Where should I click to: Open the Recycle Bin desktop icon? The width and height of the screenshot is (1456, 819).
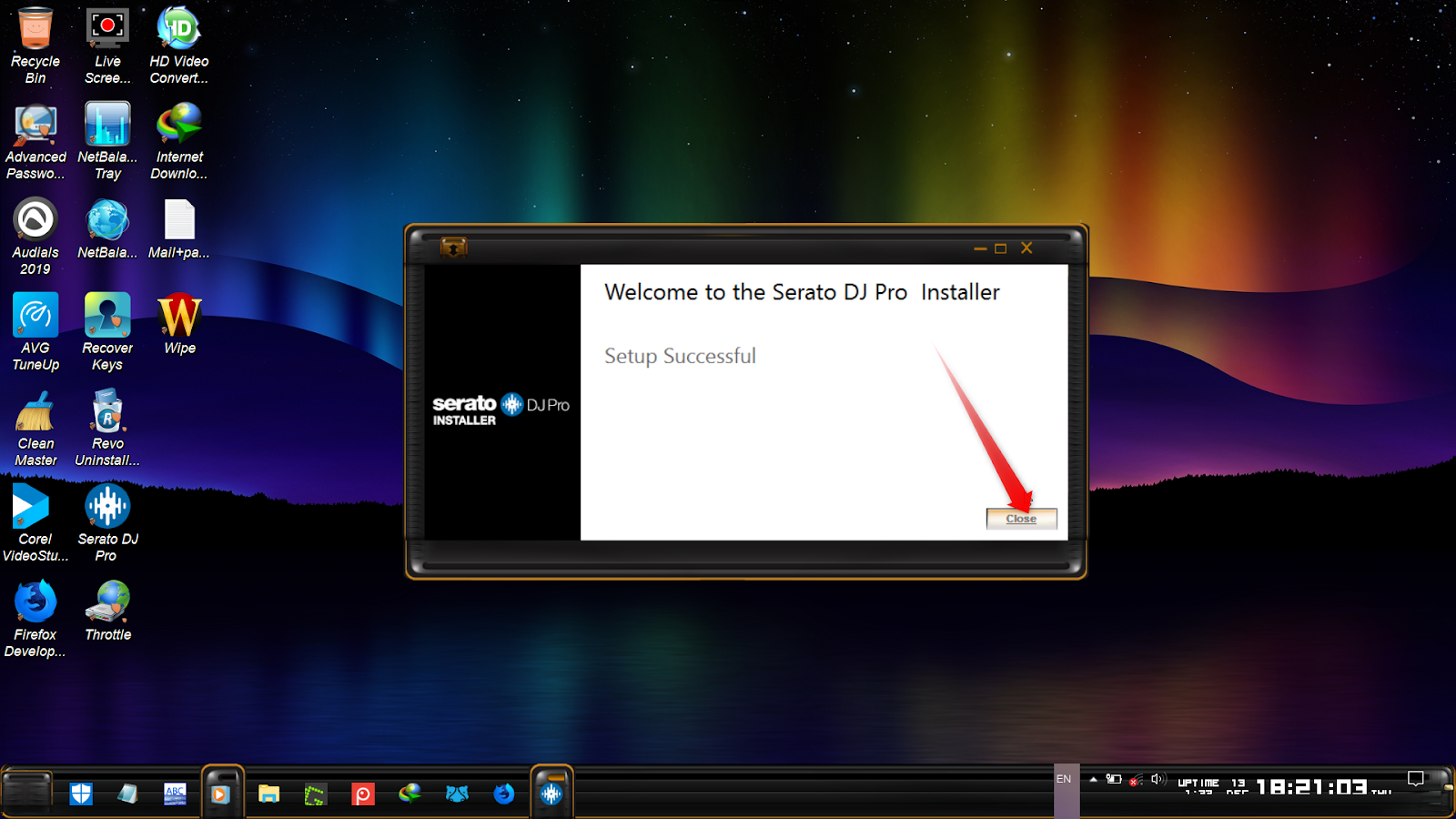pos(35,45)
